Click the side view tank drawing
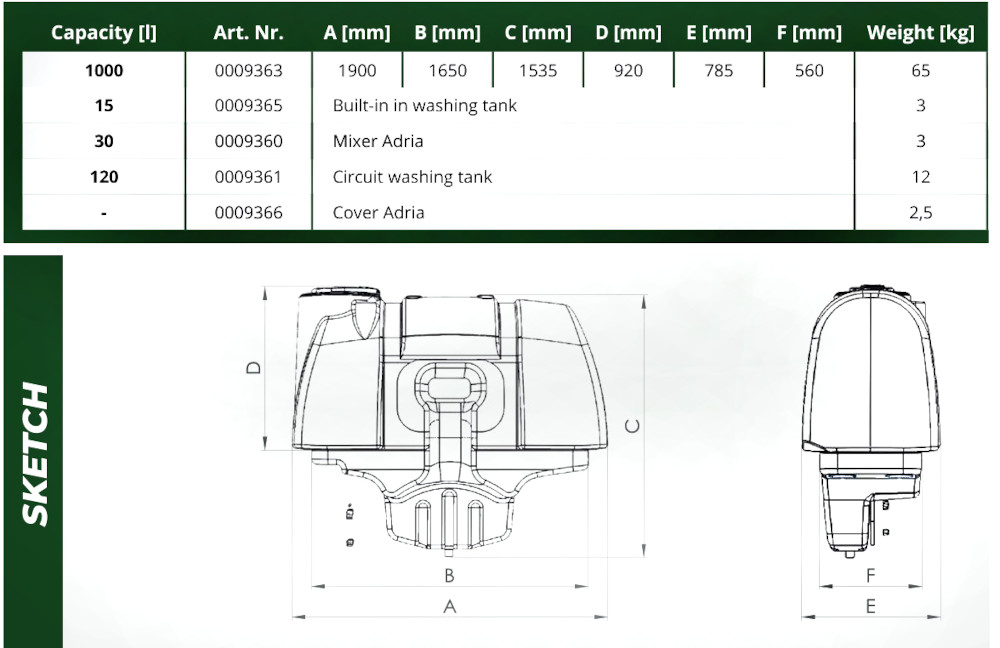 point(871,422)
